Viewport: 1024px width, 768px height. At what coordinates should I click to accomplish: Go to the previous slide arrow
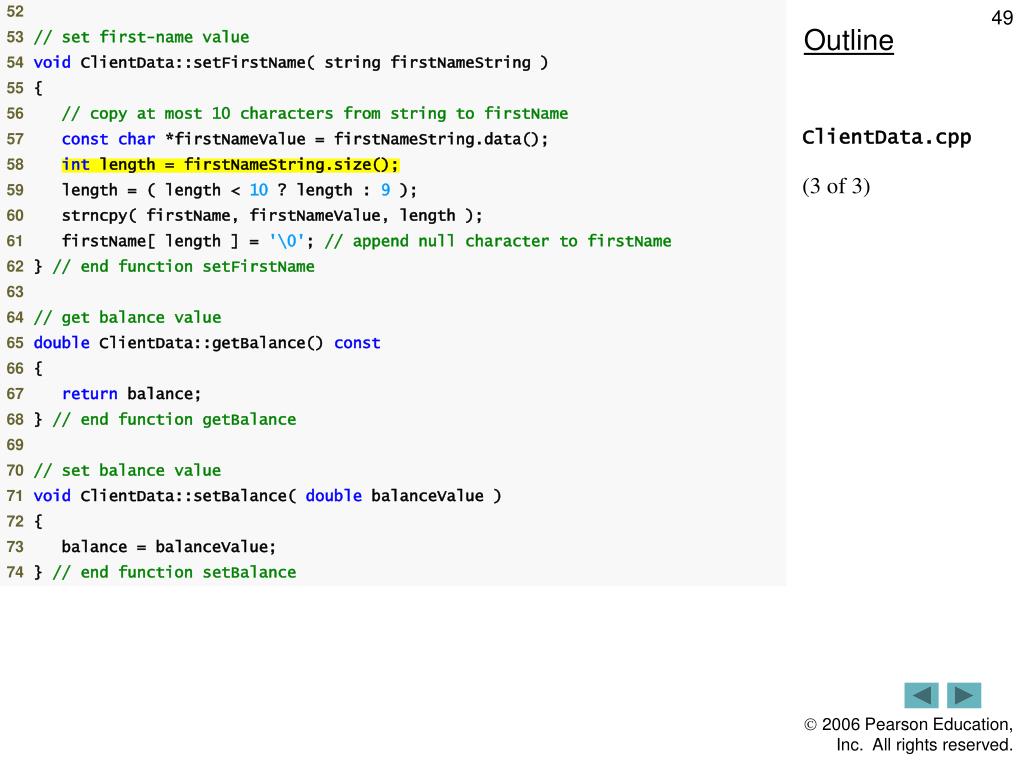click(x=921, y=695)
